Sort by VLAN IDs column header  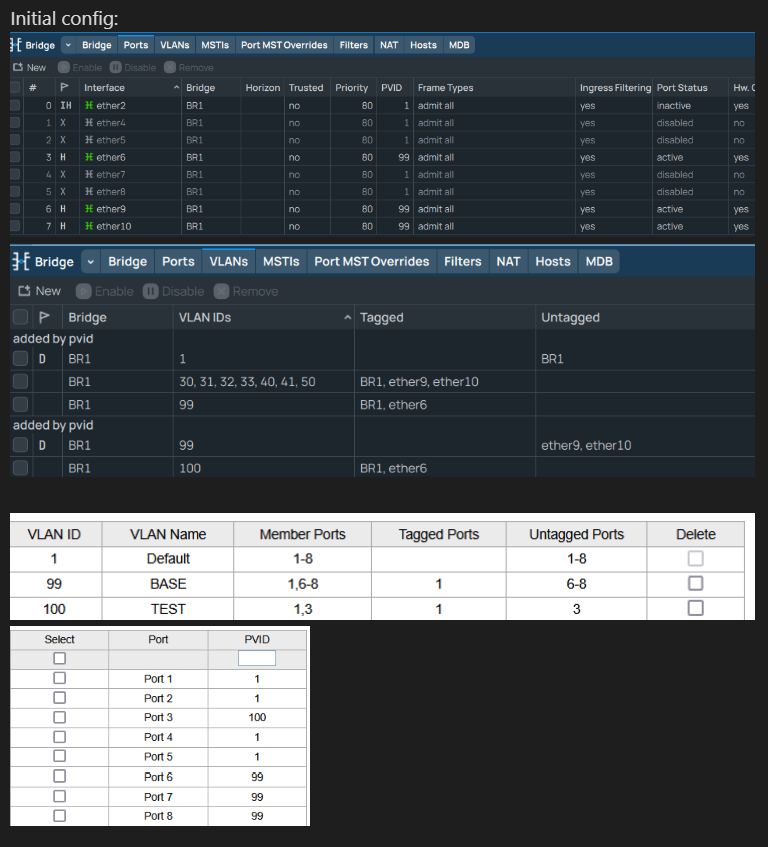point(264,317)
